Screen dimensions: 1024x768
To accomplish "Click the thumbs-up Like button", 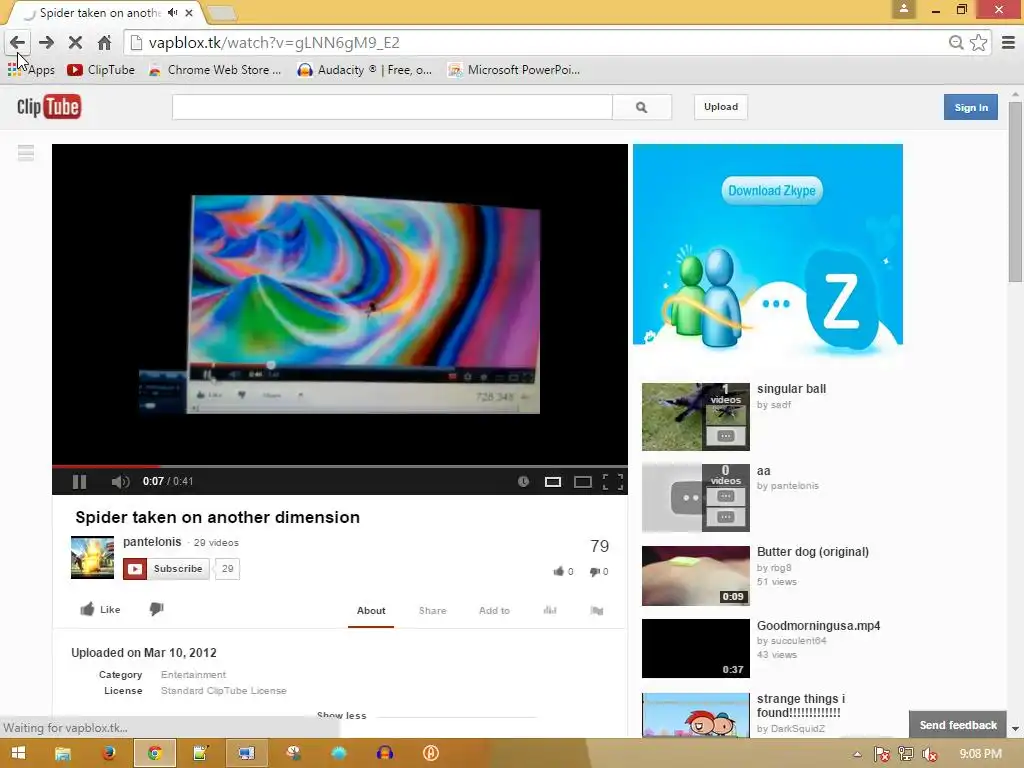I will pos(101,609).
